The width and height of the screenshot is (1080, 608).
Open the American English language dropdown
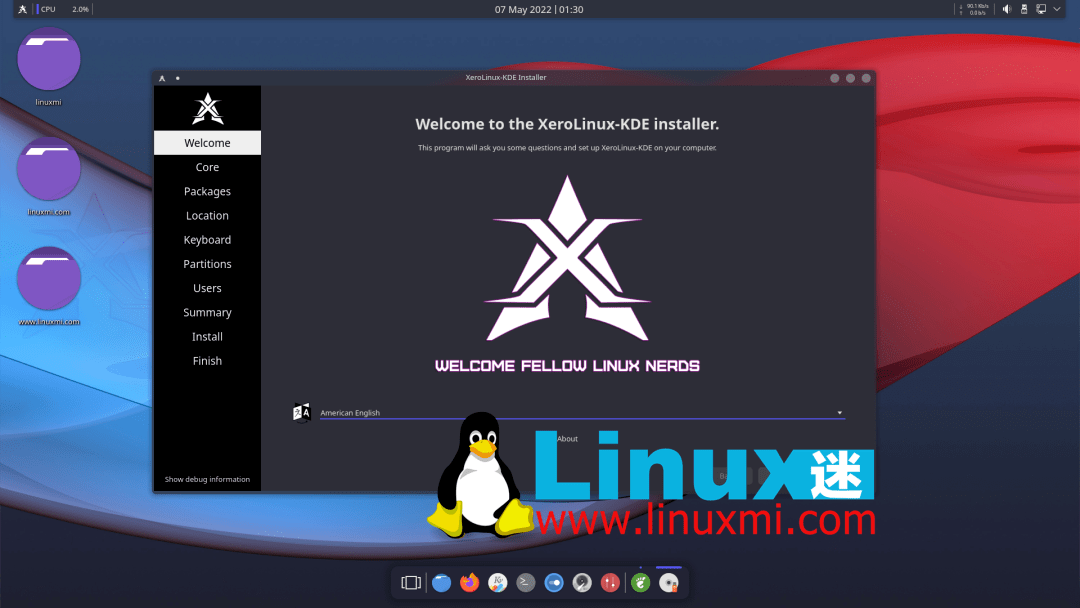tap(582, 412)
